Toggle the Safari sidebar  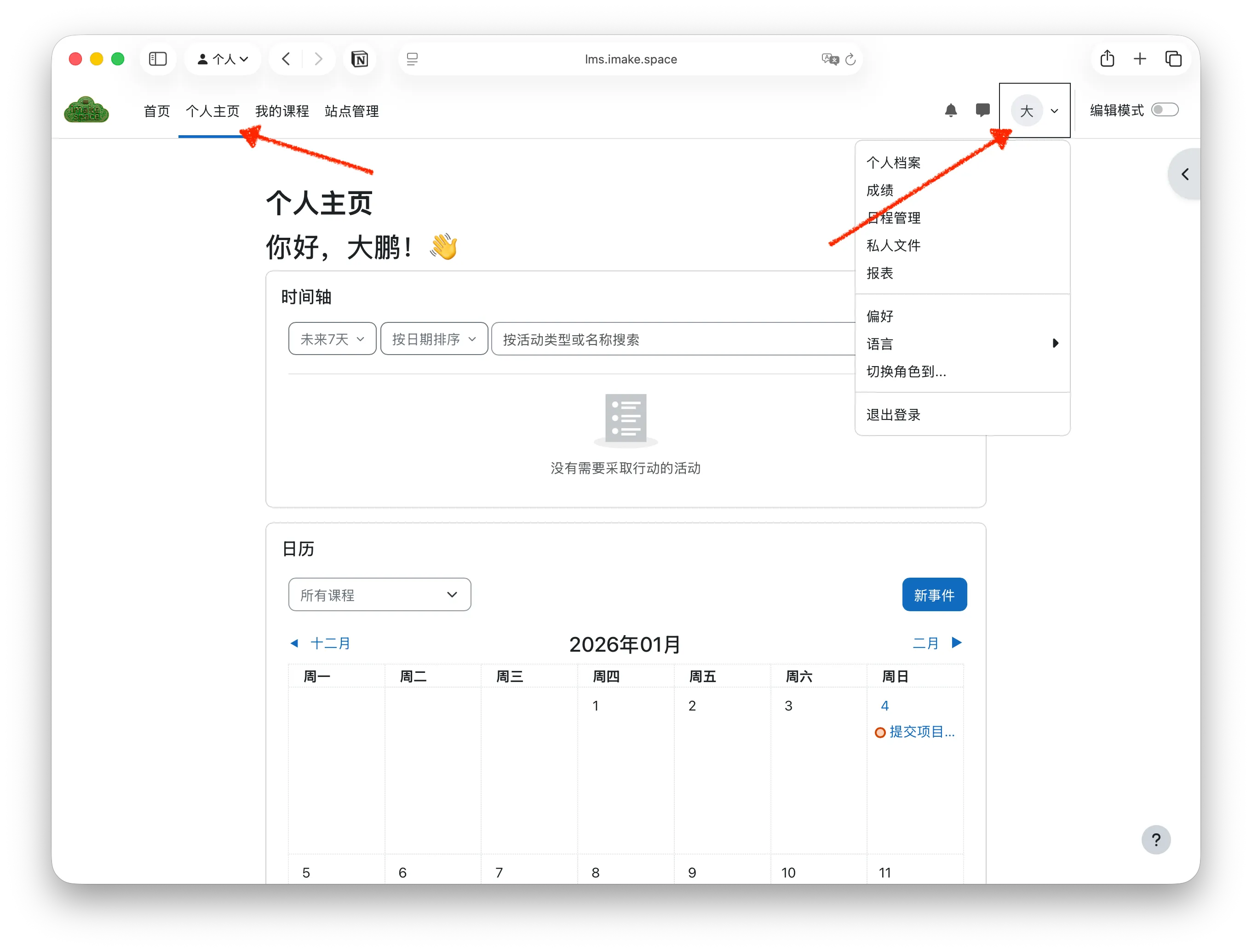(x=158, y=59)
